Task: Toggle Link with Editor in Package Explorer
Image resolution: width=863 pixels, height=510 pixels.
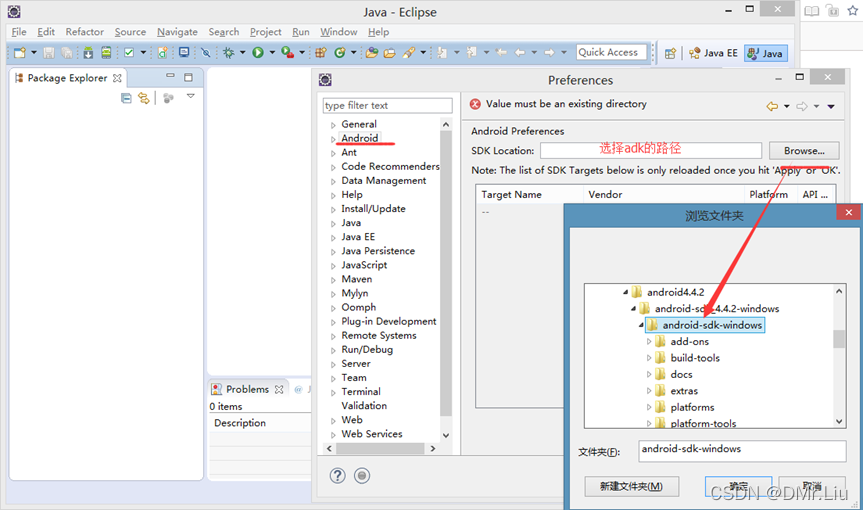Action: pos(144,98)
